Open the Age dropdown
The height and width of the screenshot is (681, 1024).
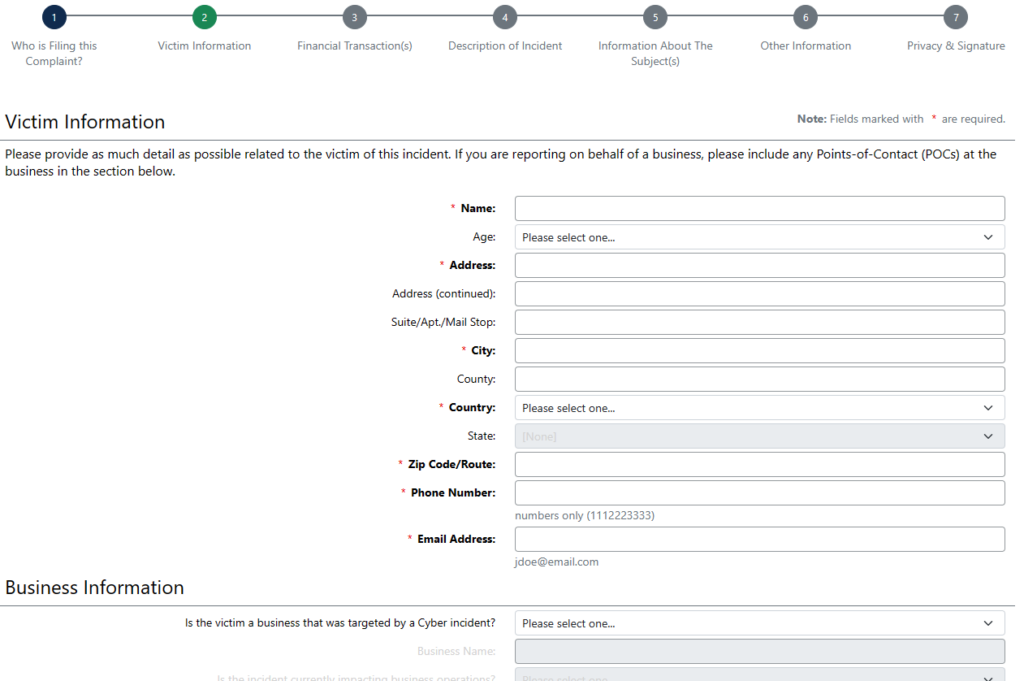click(x=758, y=237)
